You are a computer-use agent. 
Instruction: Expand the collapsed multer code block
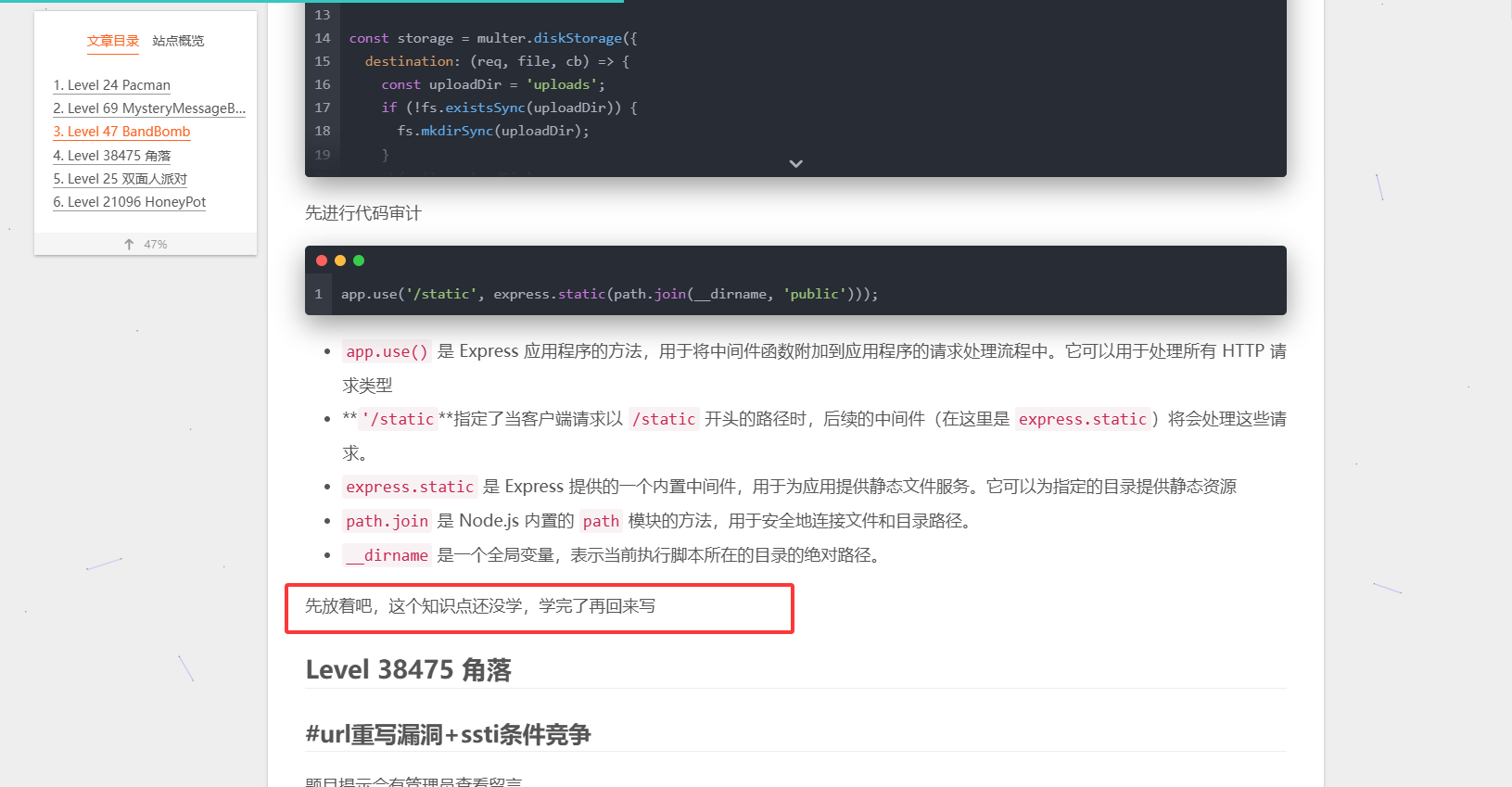pos(795,163)
